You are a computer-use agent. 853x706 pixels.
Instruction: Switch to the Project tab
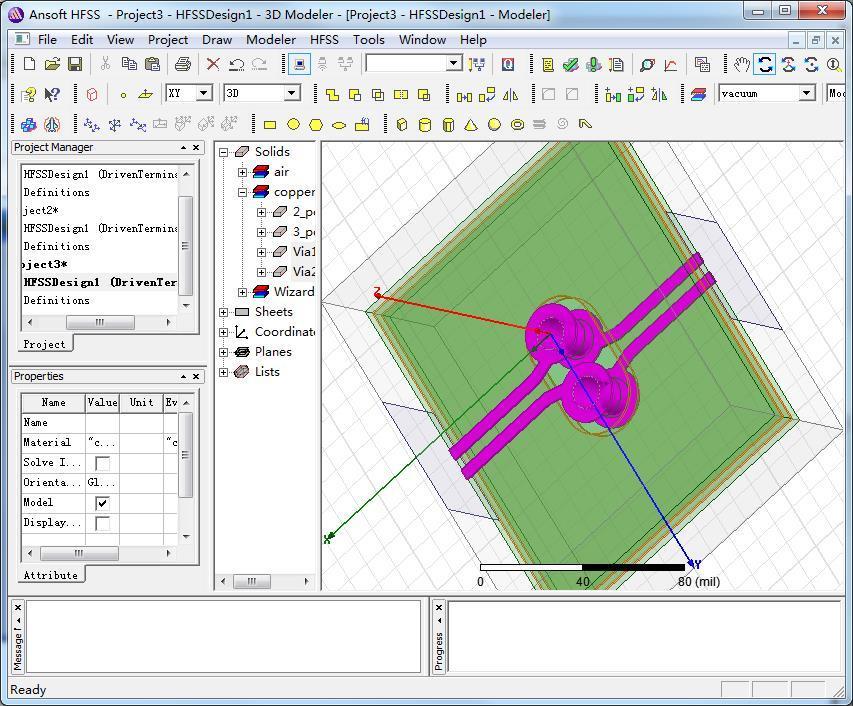[x=45, y=344]
